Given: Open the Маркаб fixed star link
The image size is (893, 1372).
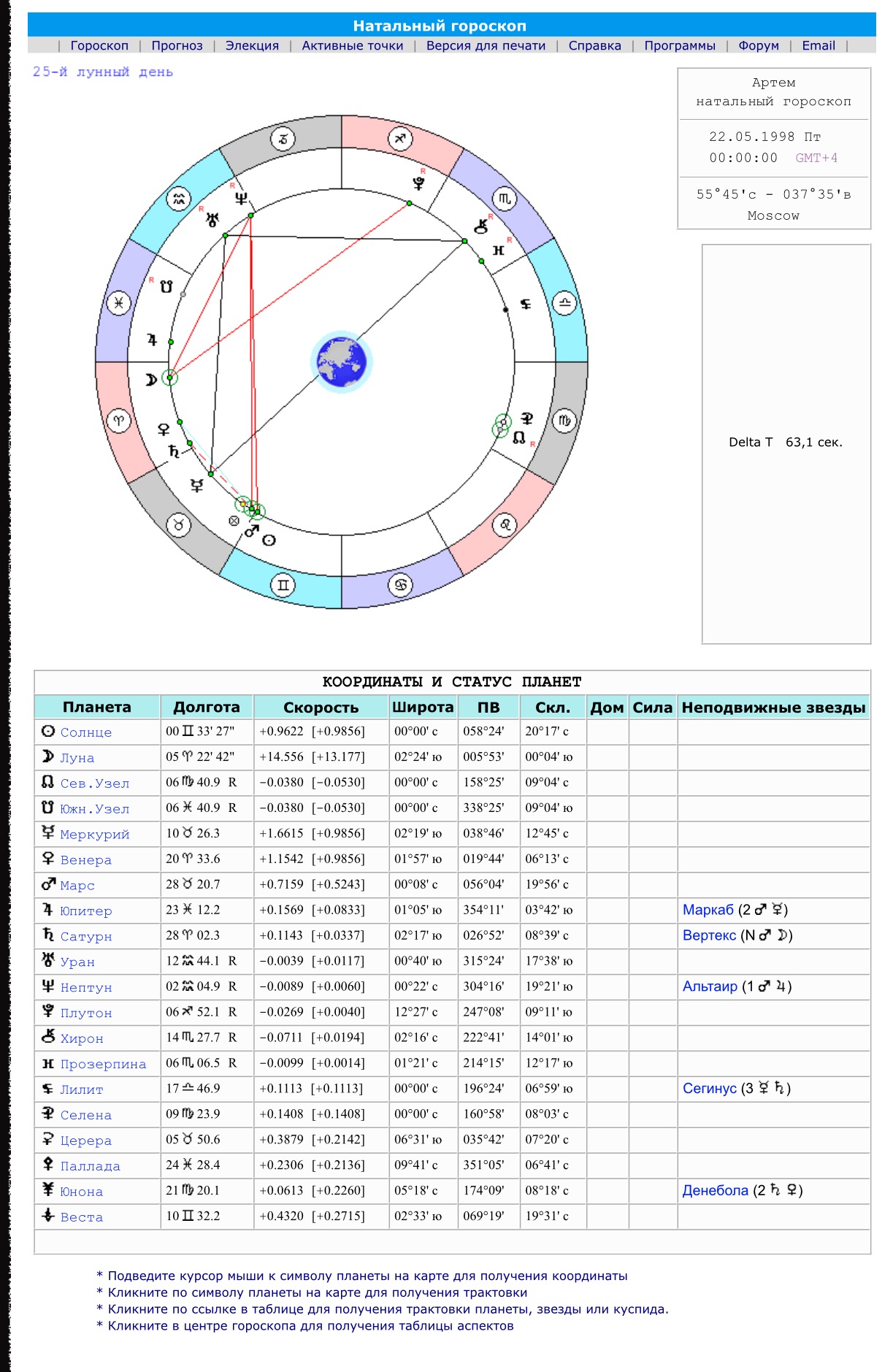Looking at the screenshot, I should (708, 910).
